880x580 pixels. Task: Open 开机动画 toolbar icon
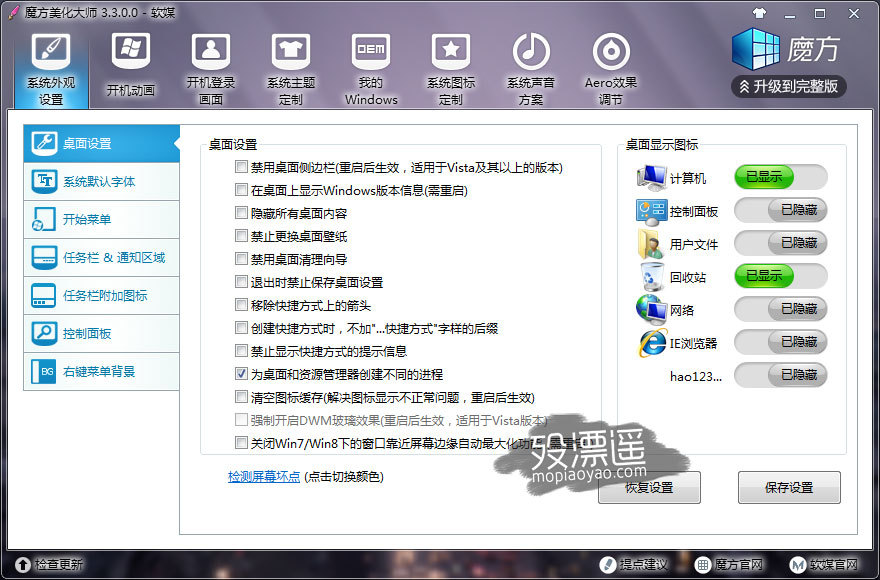pos(131,51)
